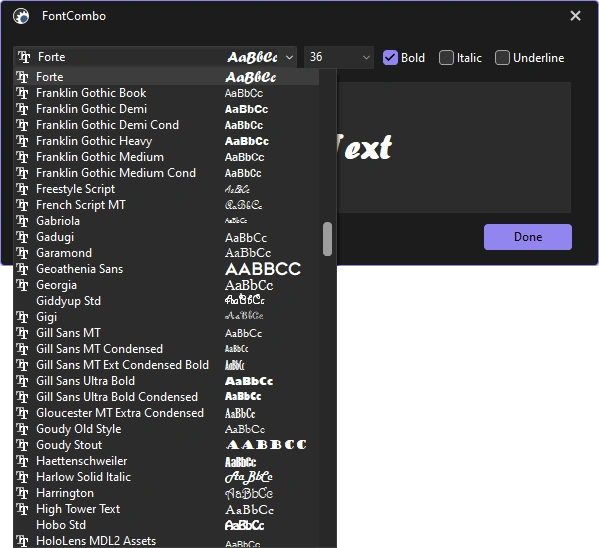Select Gill Sans MT Ext Condensed Bold

pyautogui.click(x=167, y=365)
